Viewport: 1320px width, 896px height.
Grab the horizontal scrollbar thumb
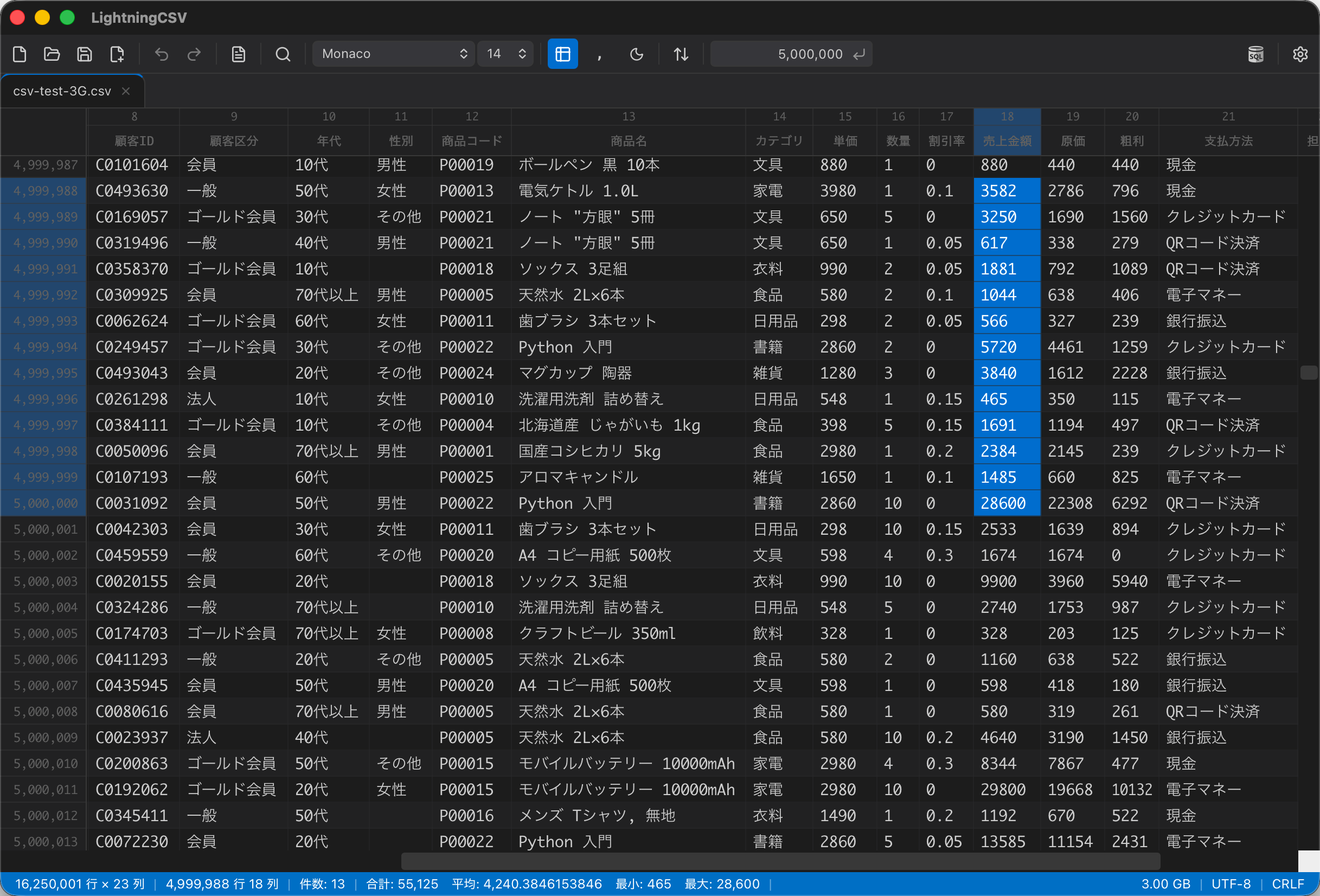tap(780, 861)
